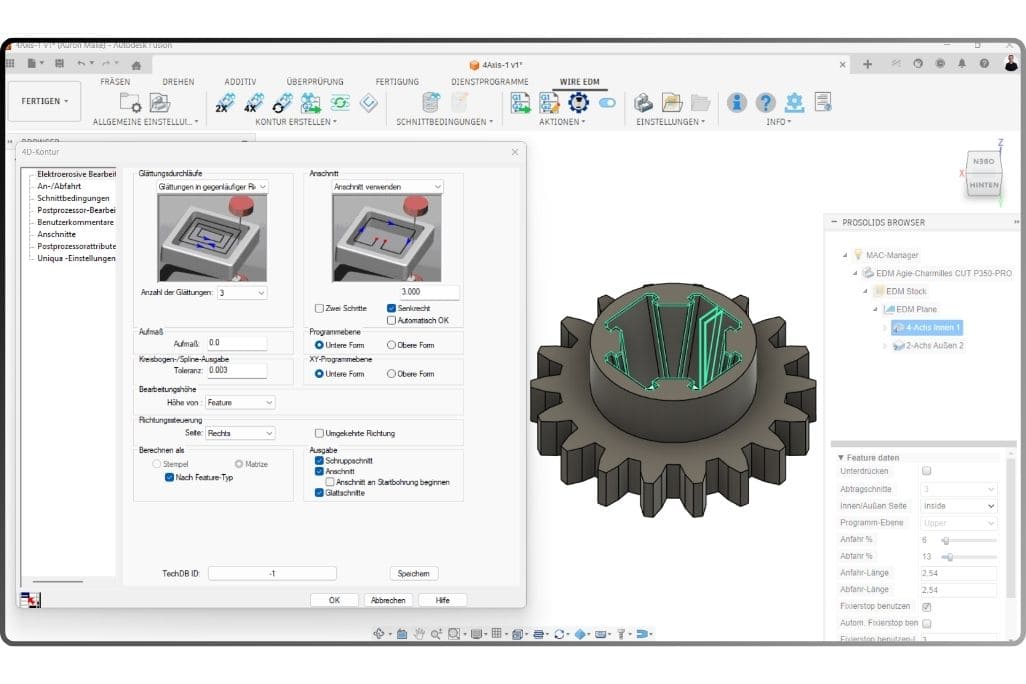
Task: Enable Anschnitt an Startbohrung beginnen checkbox
Action: (330, 482)
